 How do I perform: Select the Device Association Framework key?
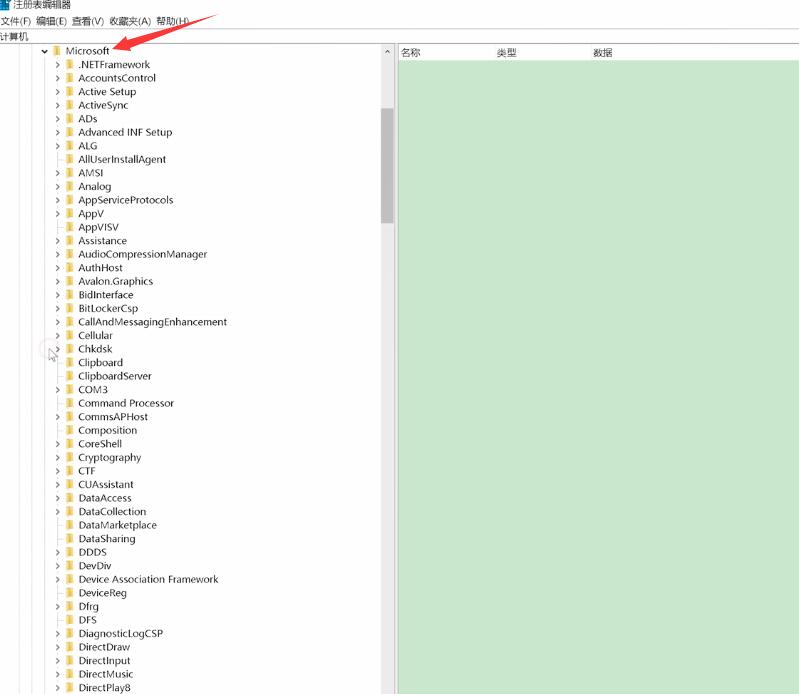(148, 579)
